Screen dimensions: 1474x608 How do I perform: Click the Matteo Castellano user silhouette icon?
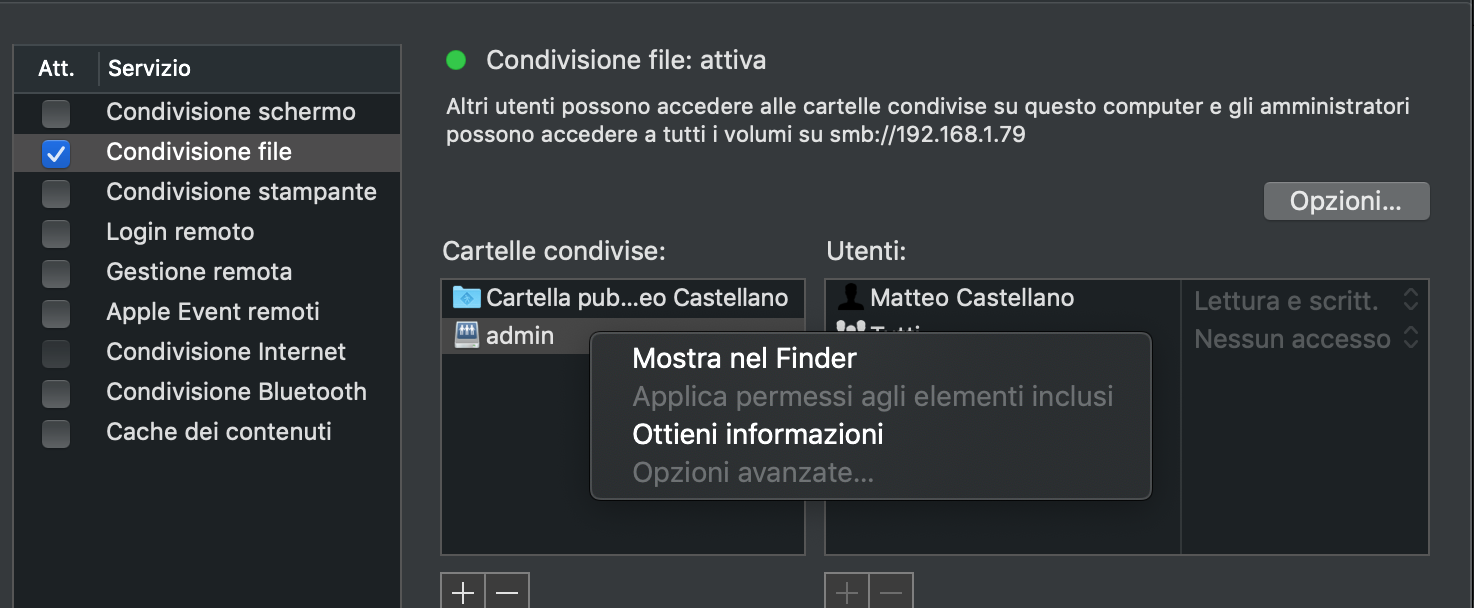[851, 297]
